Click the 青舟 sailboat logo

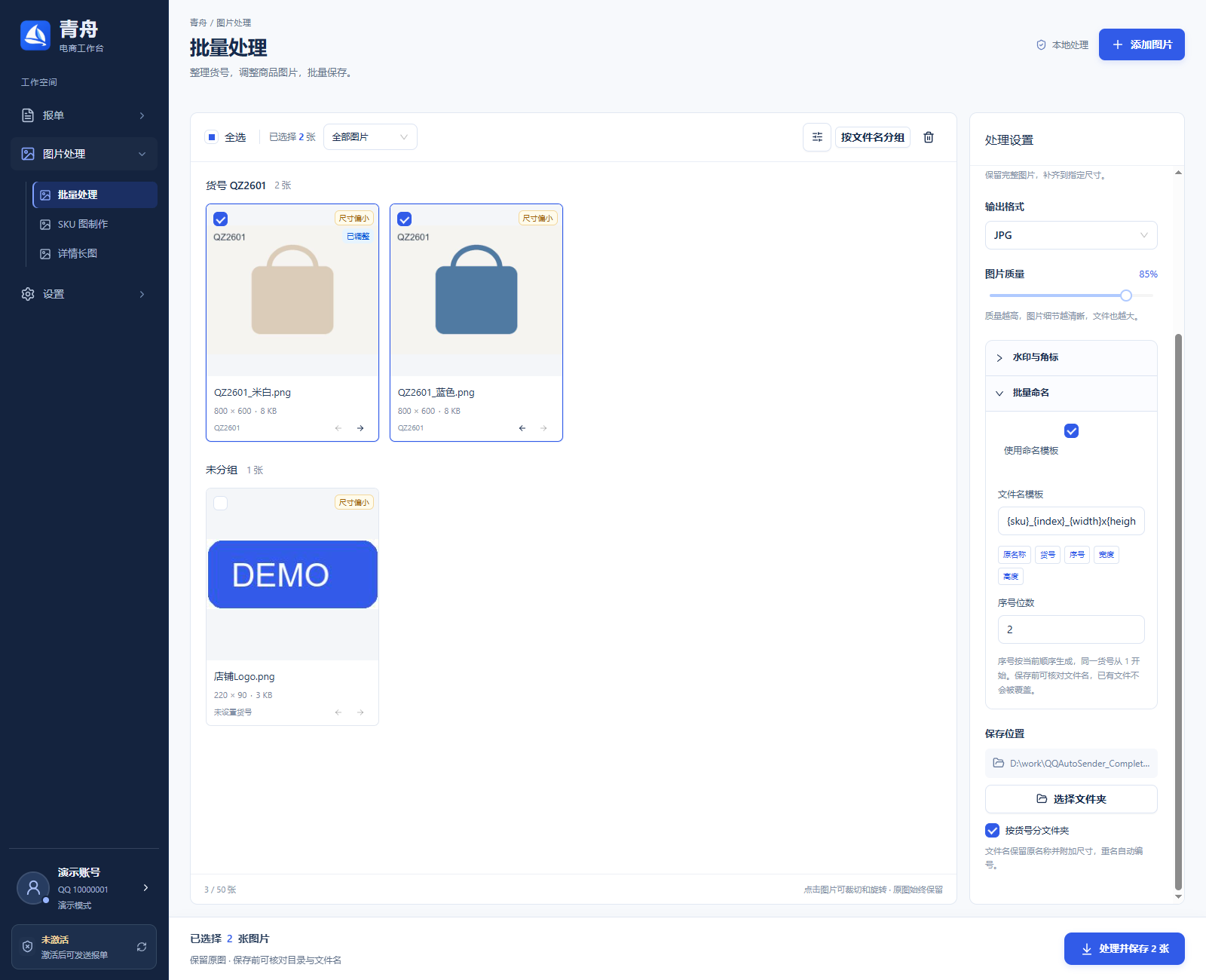pyautogui.click(x=35, y=35)
